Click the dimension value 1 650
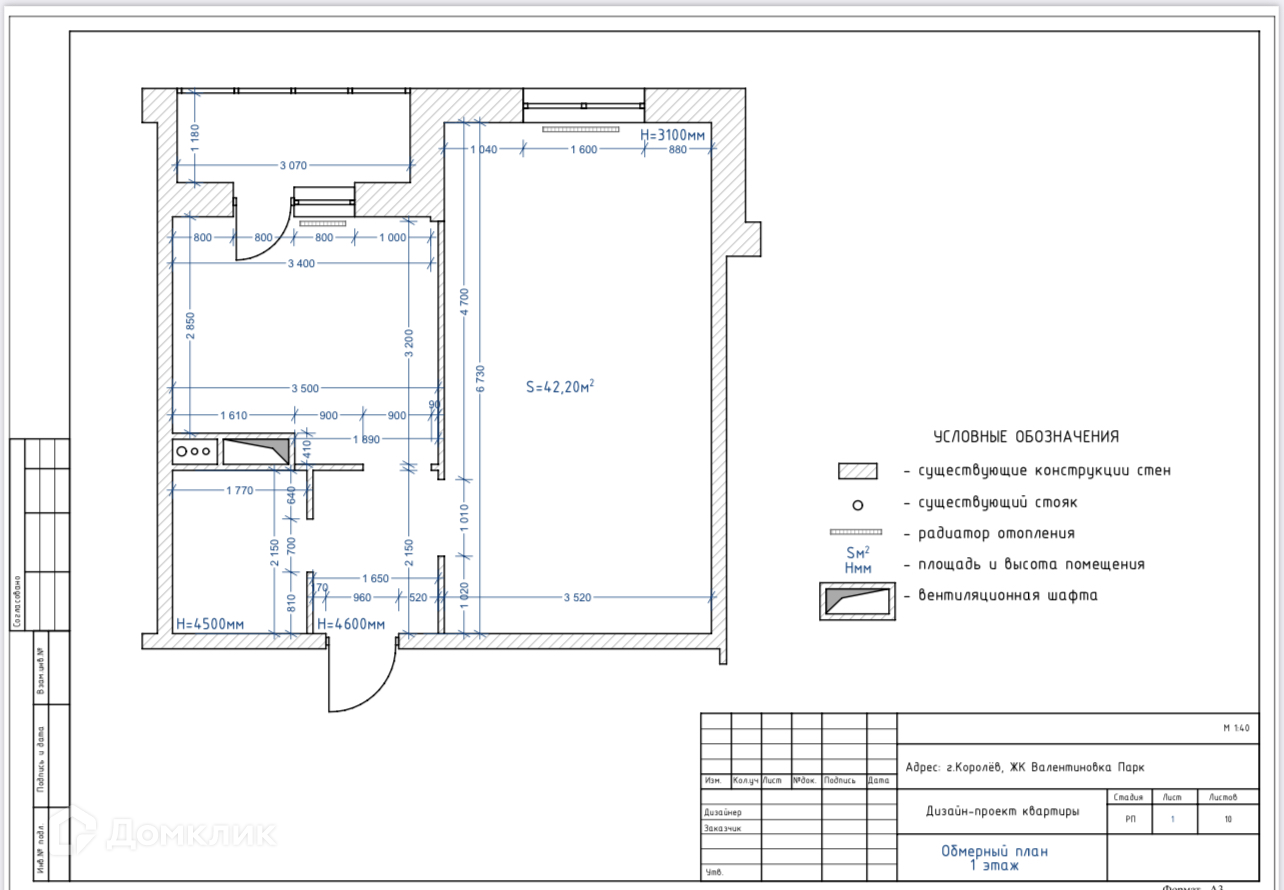Screen dimensions: 1284x890 point(375,578)
